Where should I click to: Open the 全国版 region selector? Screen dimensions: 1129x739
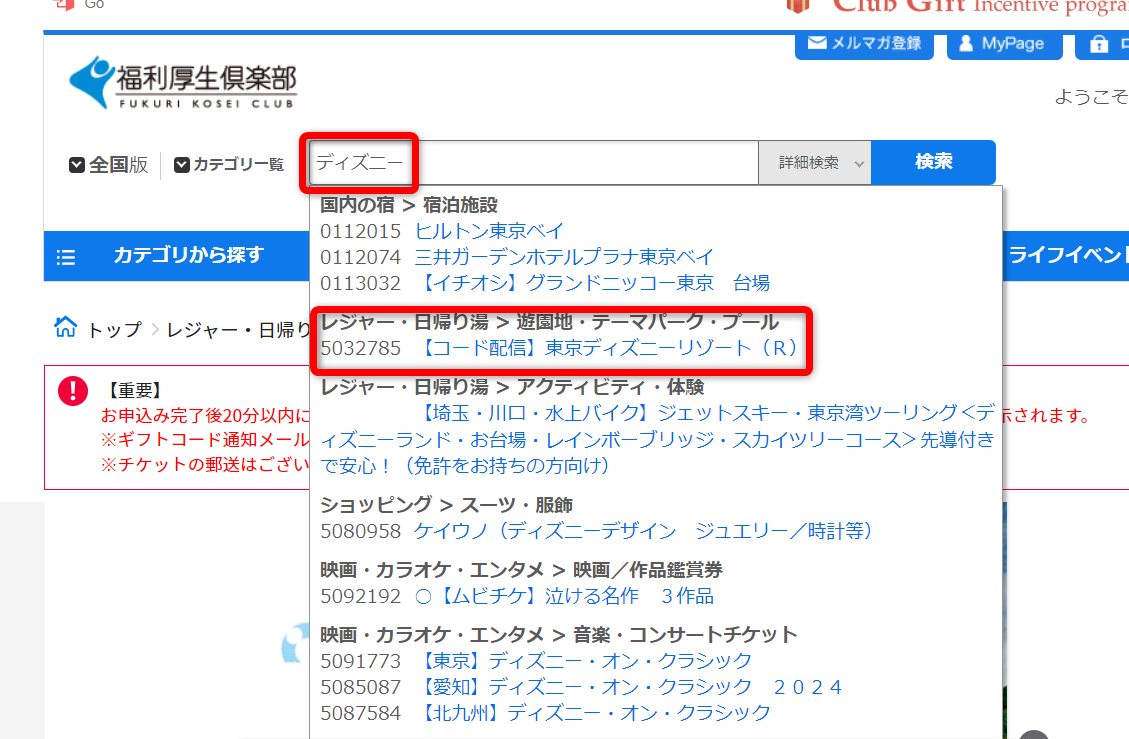108,165
